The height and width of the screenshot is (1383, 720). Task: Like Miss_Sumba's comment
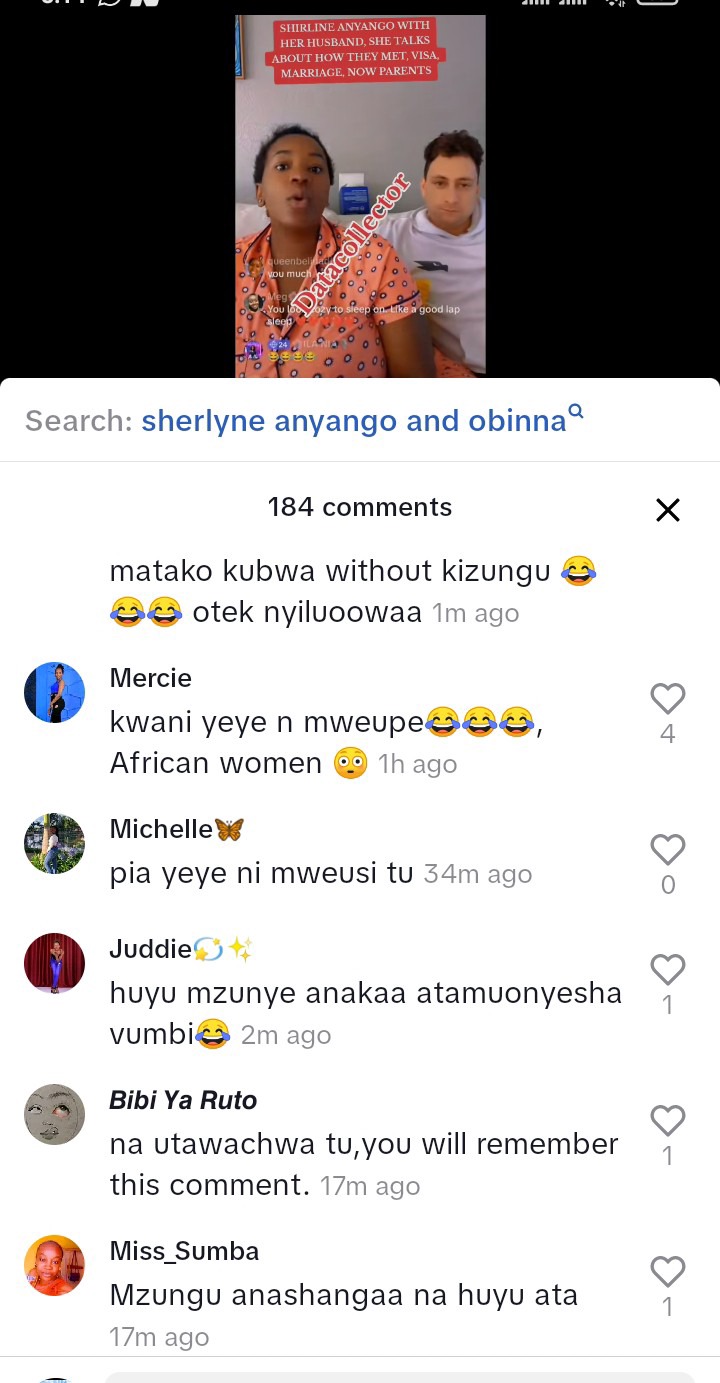point(668,1271)
